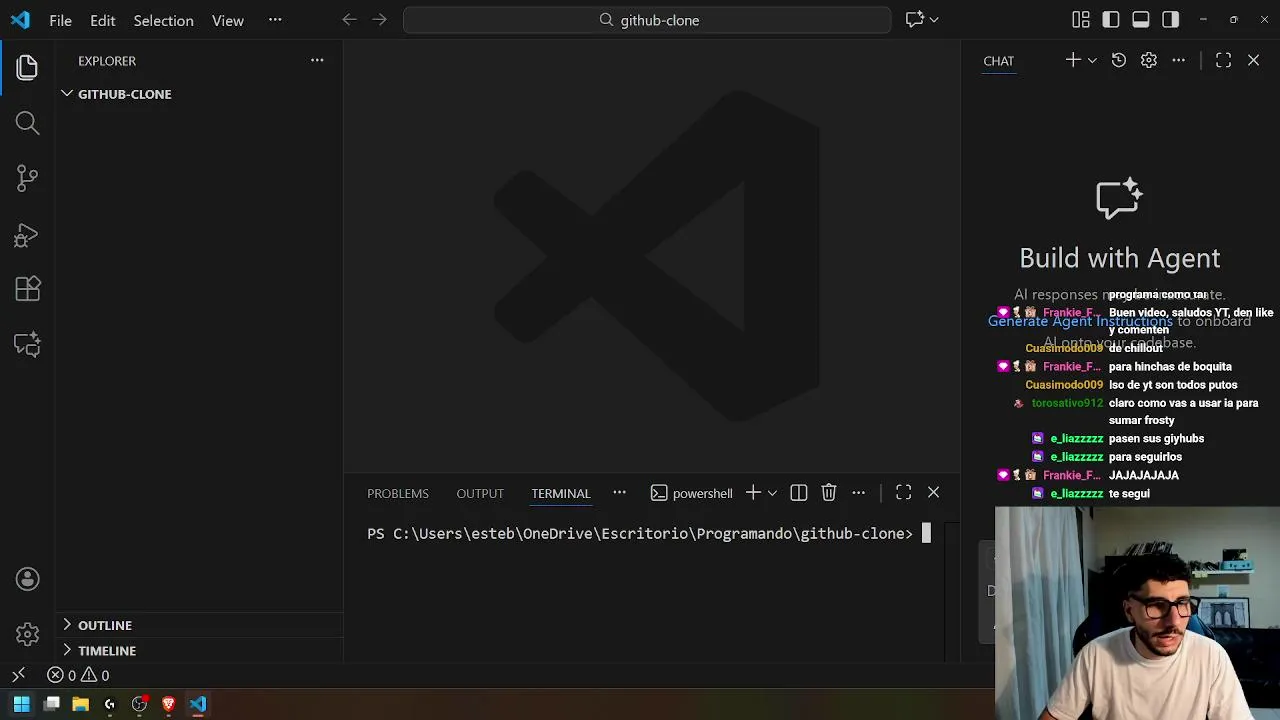This screenshot has width=1280, height=720.
Task: Open chat settings gear
Action: (x=1149, y=60)
